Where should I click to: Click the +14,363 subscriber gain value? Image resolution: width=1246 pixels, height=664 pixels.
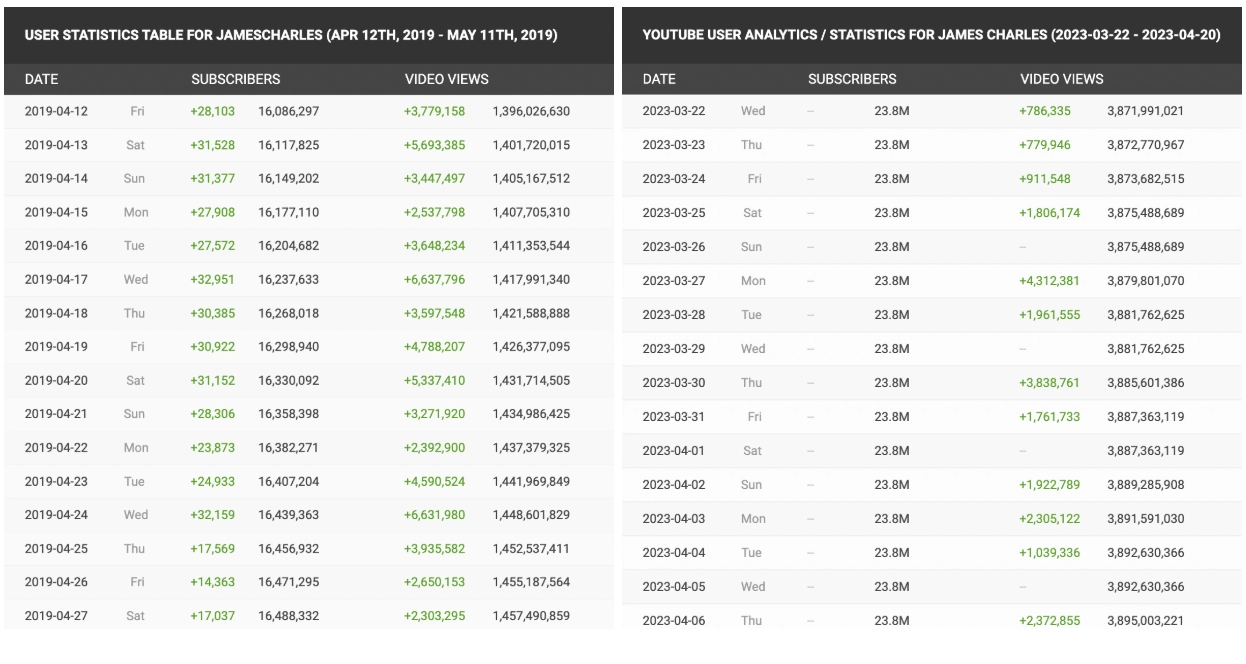coord(212,582)
